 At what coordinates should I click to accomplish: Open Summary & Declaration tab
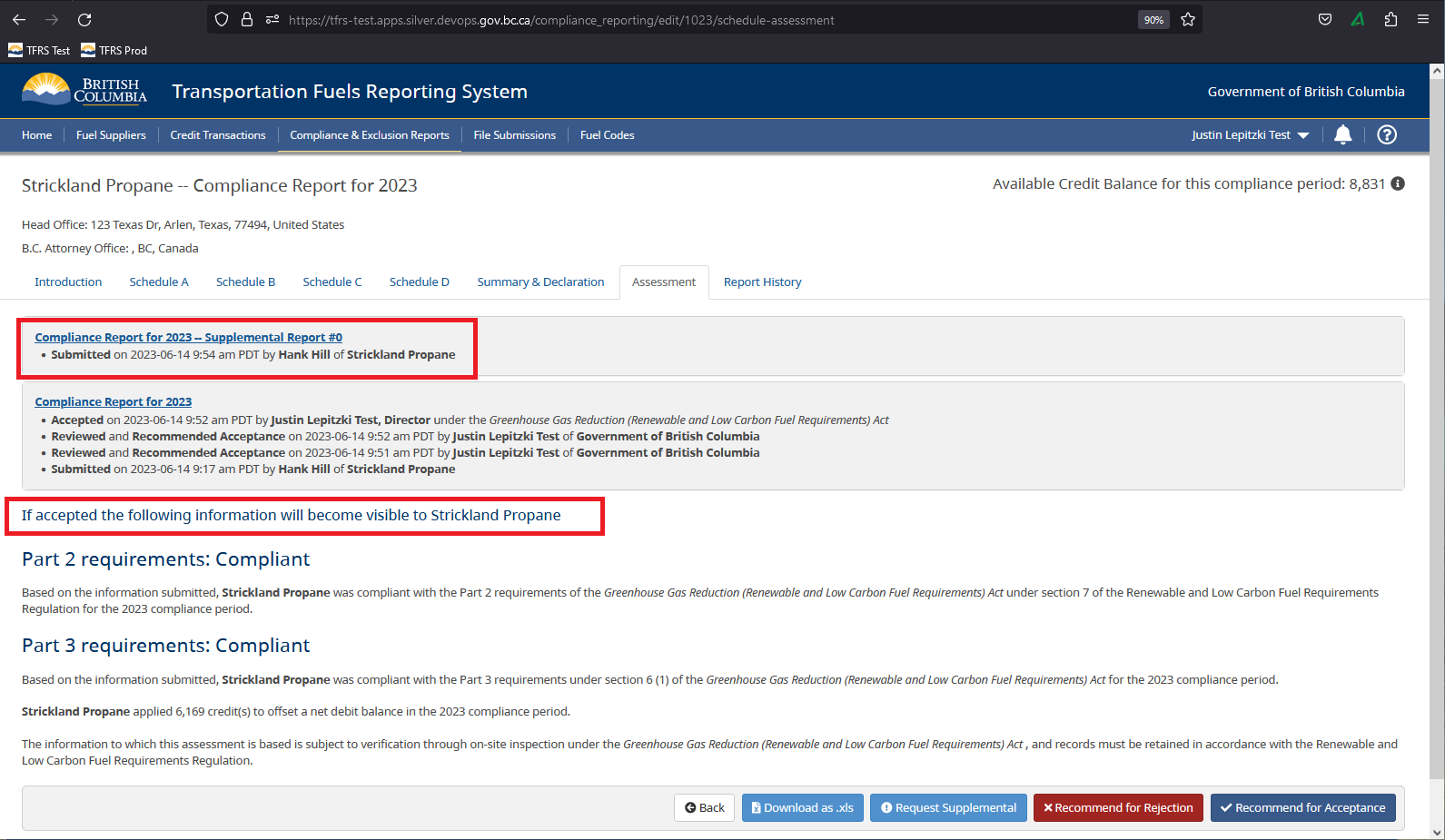pos(540,282)
